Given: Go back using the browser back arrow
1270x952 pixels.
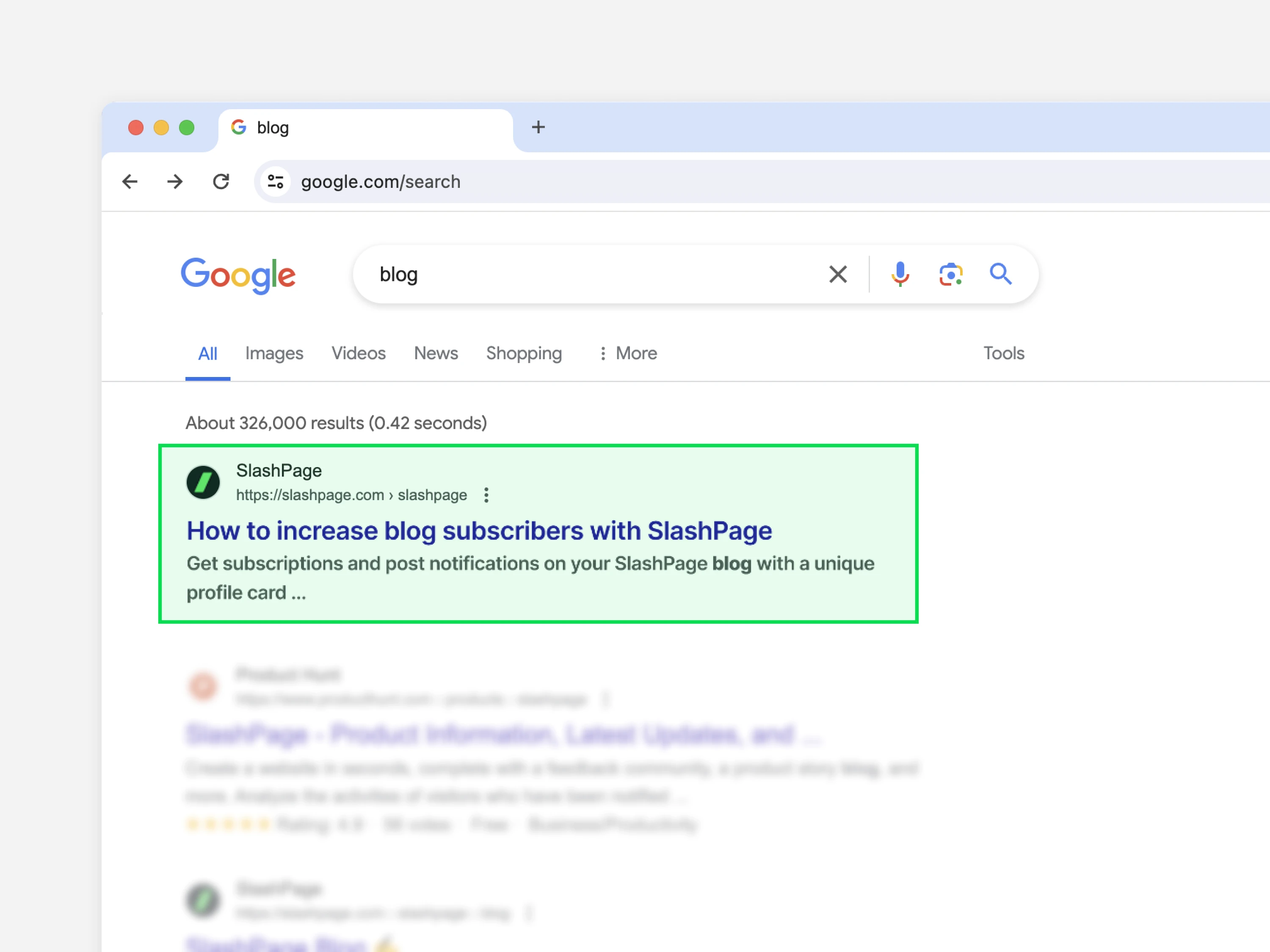Looking at the screenshot, I should [x=130, y=182].
